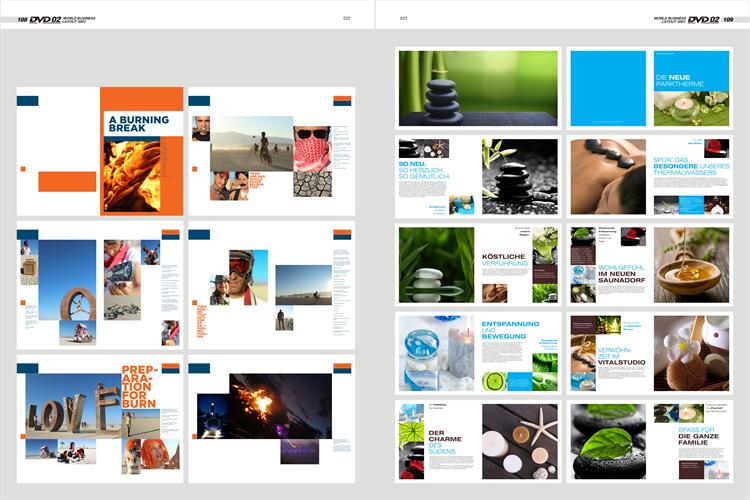Viewport: 750px width, 500px height.
Task: Click the solid blue page beside 'Die neue Parktherme'
Action: (608, 88)
